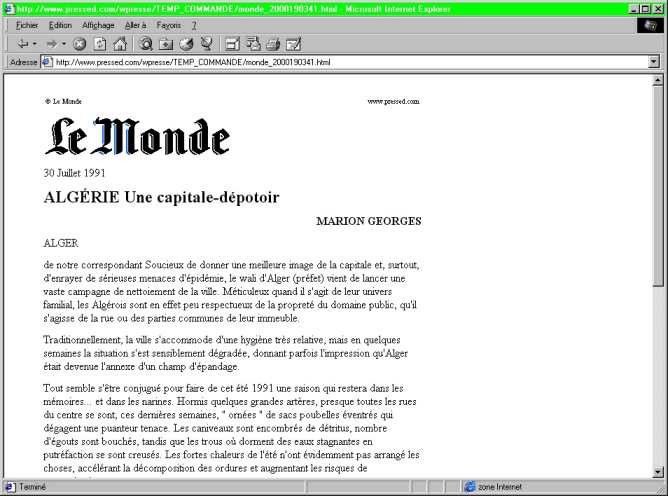Click the scrollbar down arrow
Screen dimensions: 668x496
pyautogui.click(x=658, y=472)
